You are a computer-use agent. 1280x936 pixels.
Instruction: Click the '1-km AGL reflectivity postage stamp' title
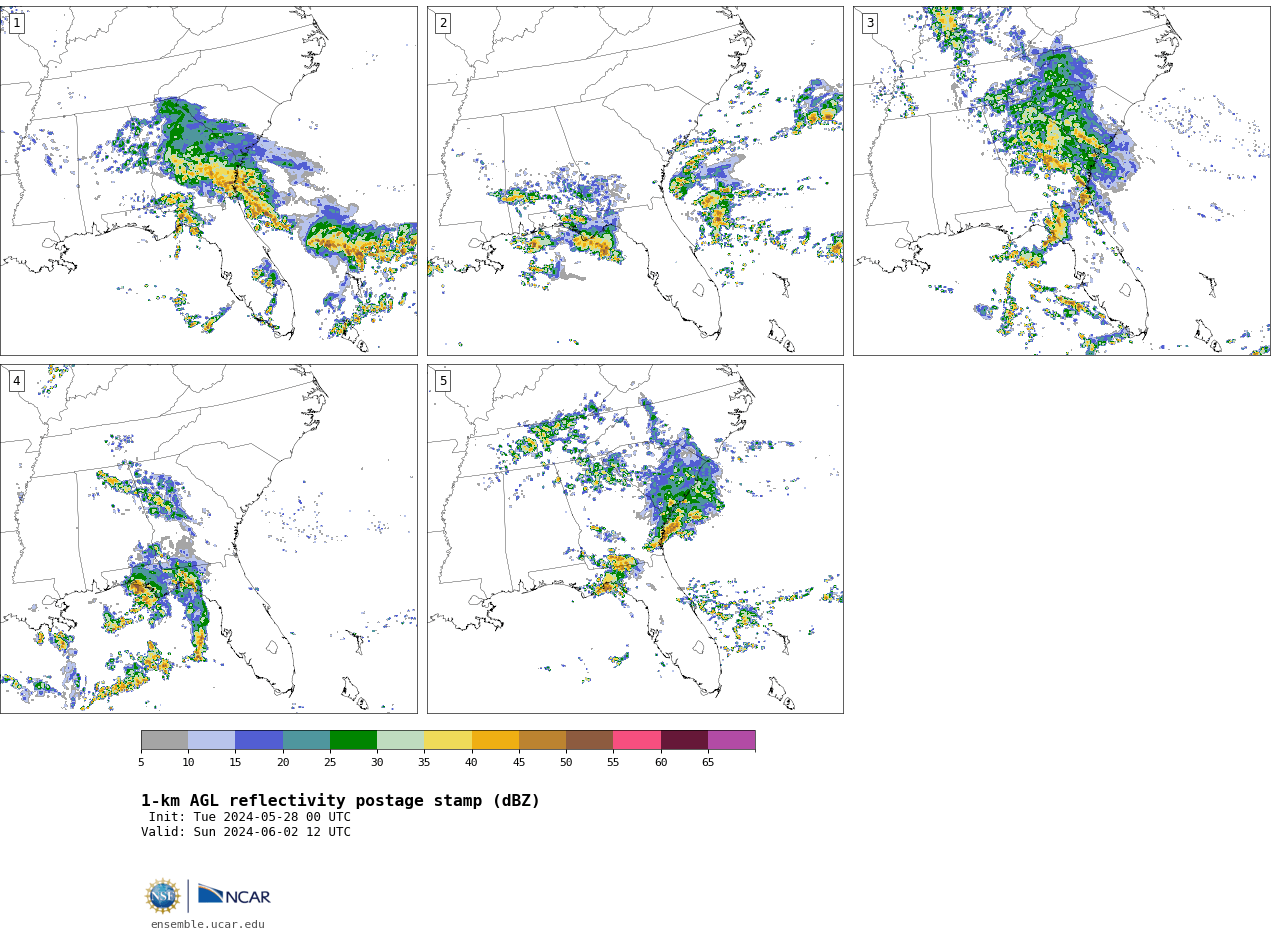[x=340, y=801]
